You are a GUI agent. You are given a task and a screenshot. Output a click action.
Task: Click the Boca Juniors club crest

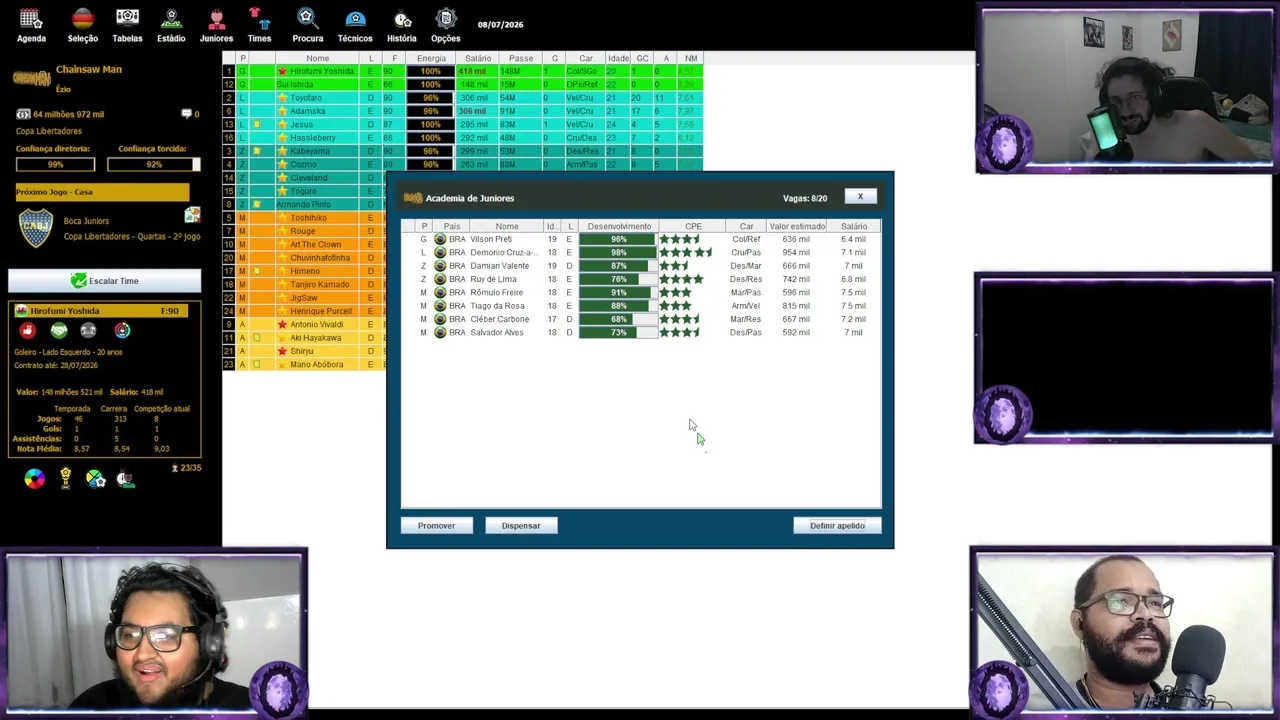point(36,228)
